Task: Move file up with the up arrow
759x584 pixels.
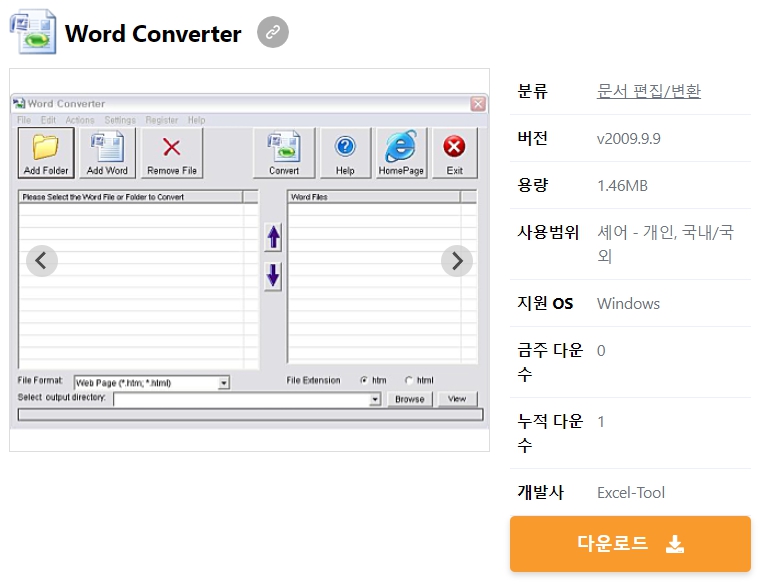Action: [273, 238]
